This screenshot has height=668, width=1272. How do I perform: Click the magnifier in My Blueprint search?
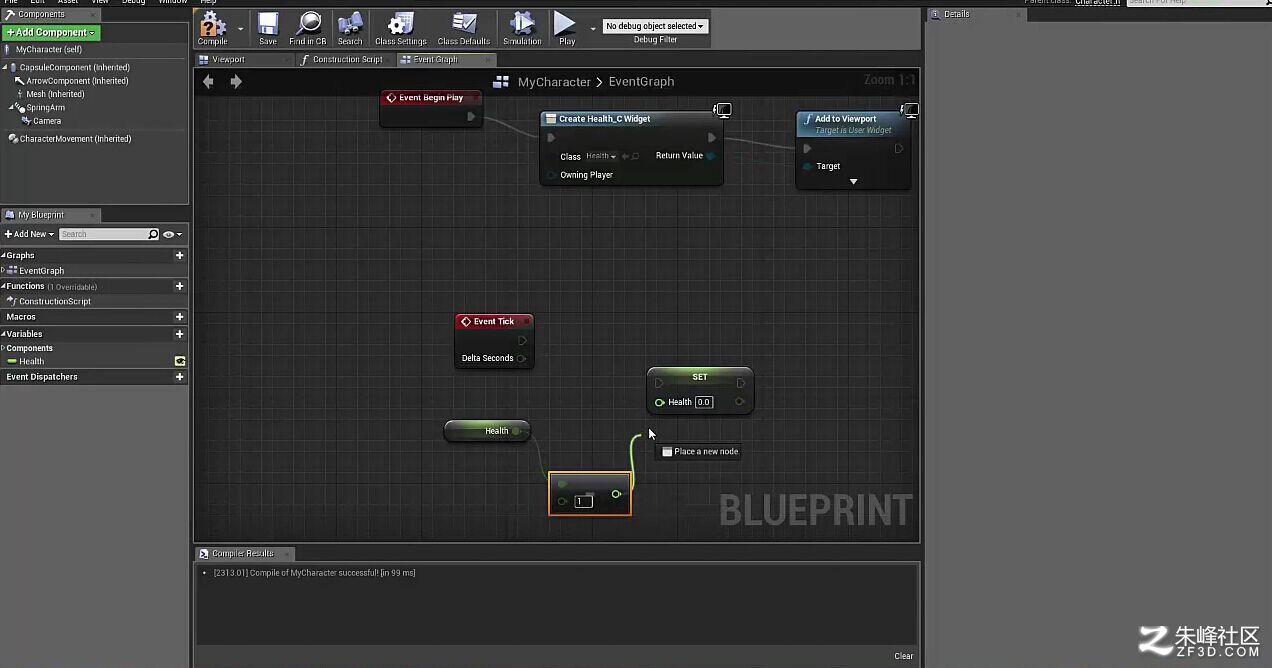pos(153,234)
